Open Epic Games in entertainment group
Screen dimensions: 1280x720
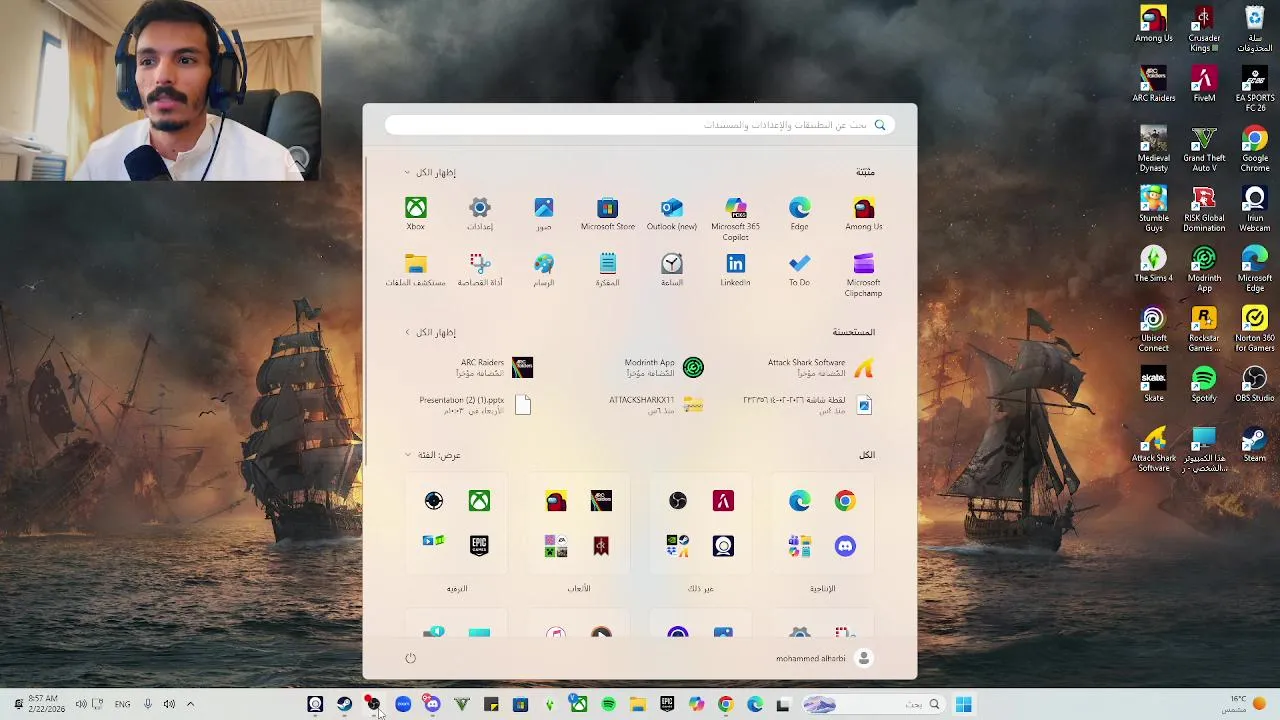(479, 546)
